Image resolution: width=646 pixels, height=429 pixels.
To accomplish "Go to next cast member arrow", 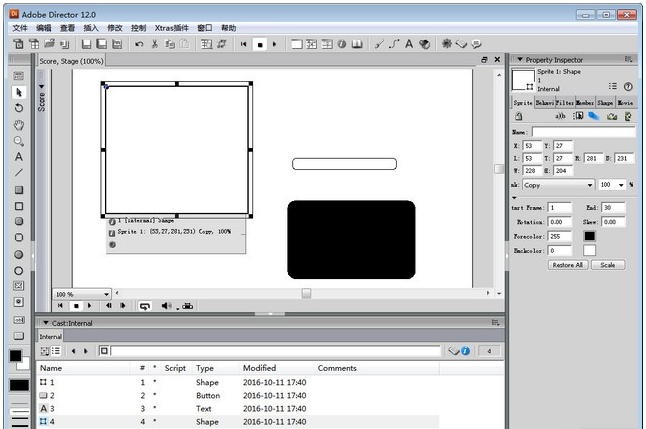I will [x=86, y=351].
